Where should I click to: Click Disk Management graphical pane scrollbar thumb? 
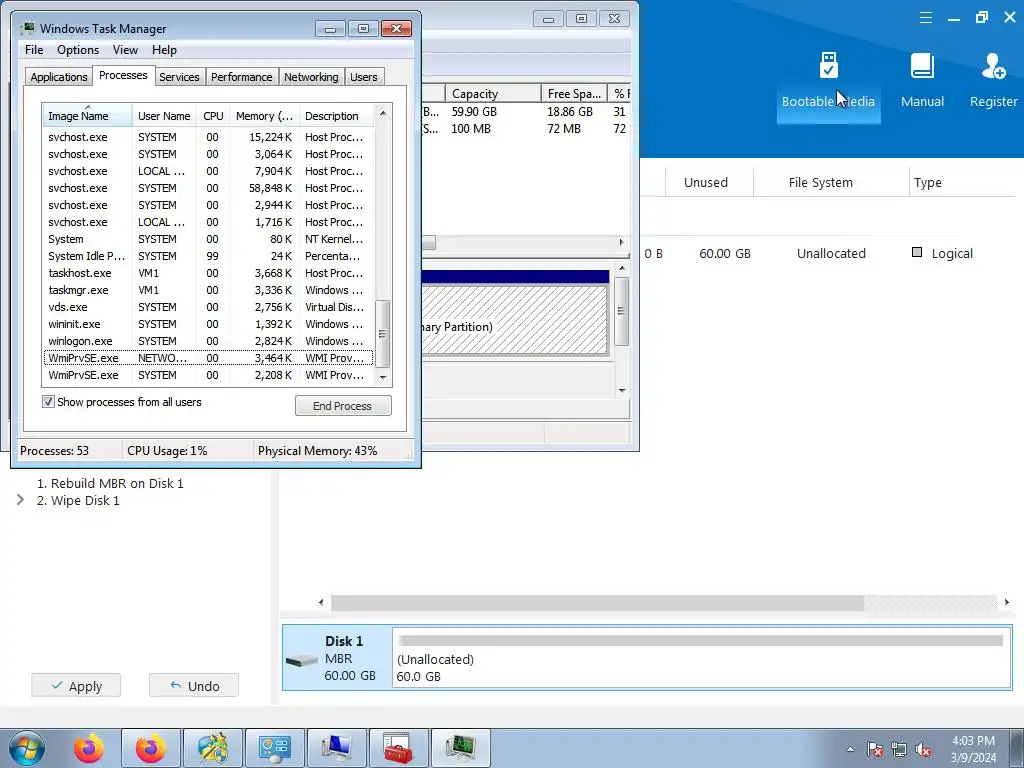pyautogui.click(x=621, y=311)
